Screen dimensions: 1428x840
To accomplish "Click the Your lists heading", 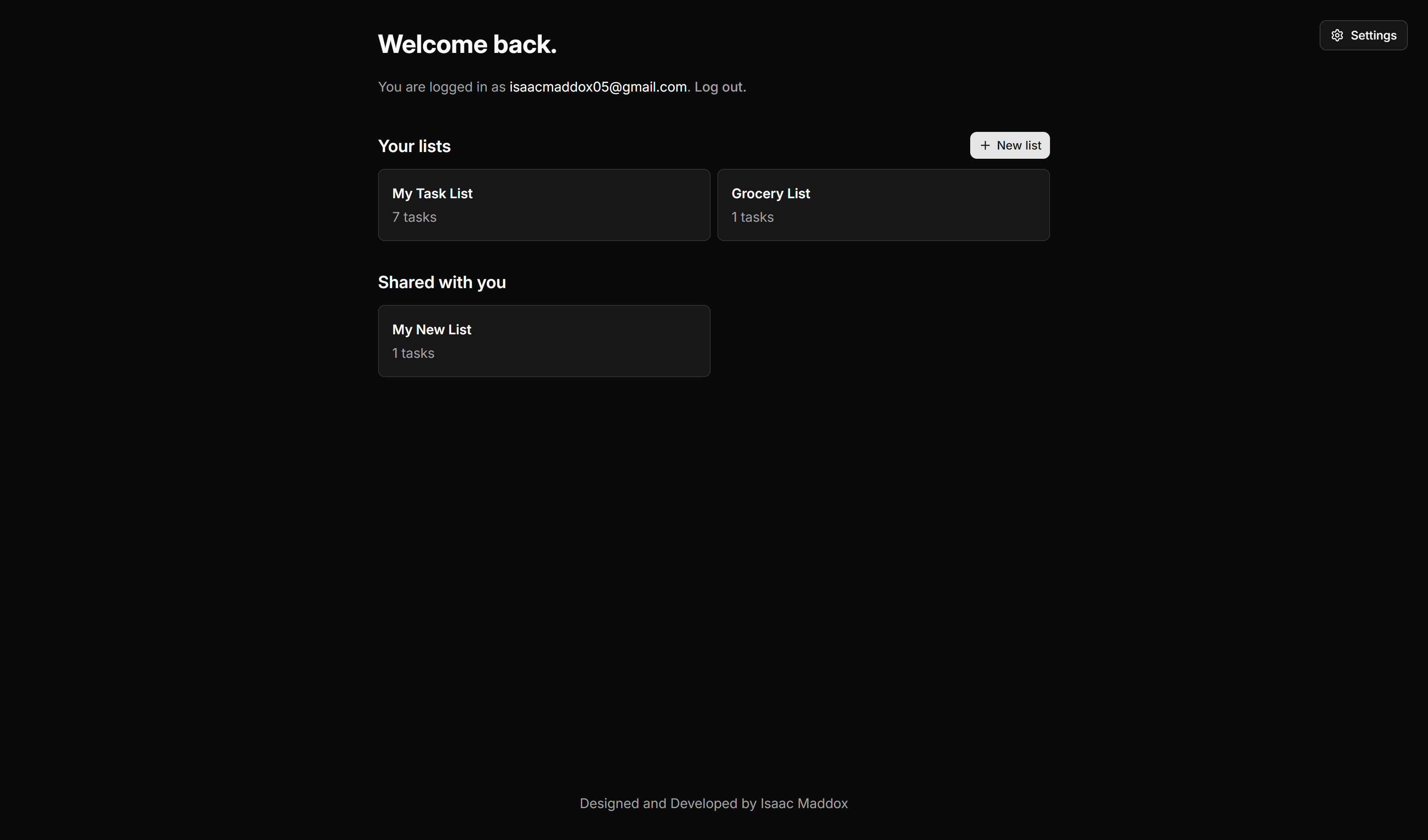I will click(x=414, y=146).
